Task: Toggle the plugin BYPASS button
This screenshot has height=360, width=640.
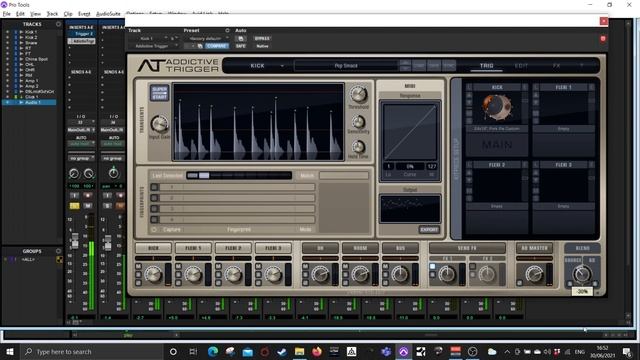Action: (262, 38)
